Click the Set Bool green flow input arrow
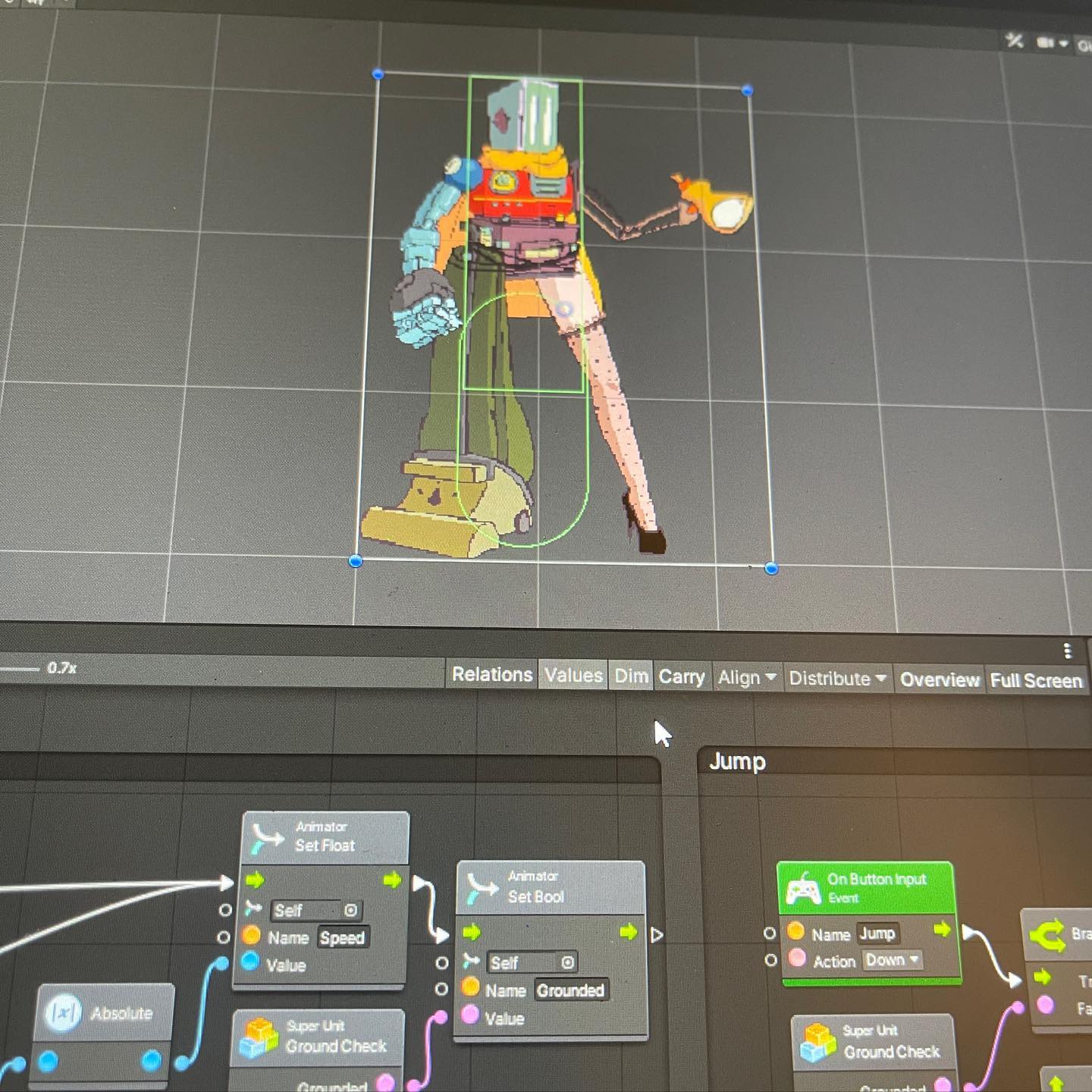 pos(472,931)
